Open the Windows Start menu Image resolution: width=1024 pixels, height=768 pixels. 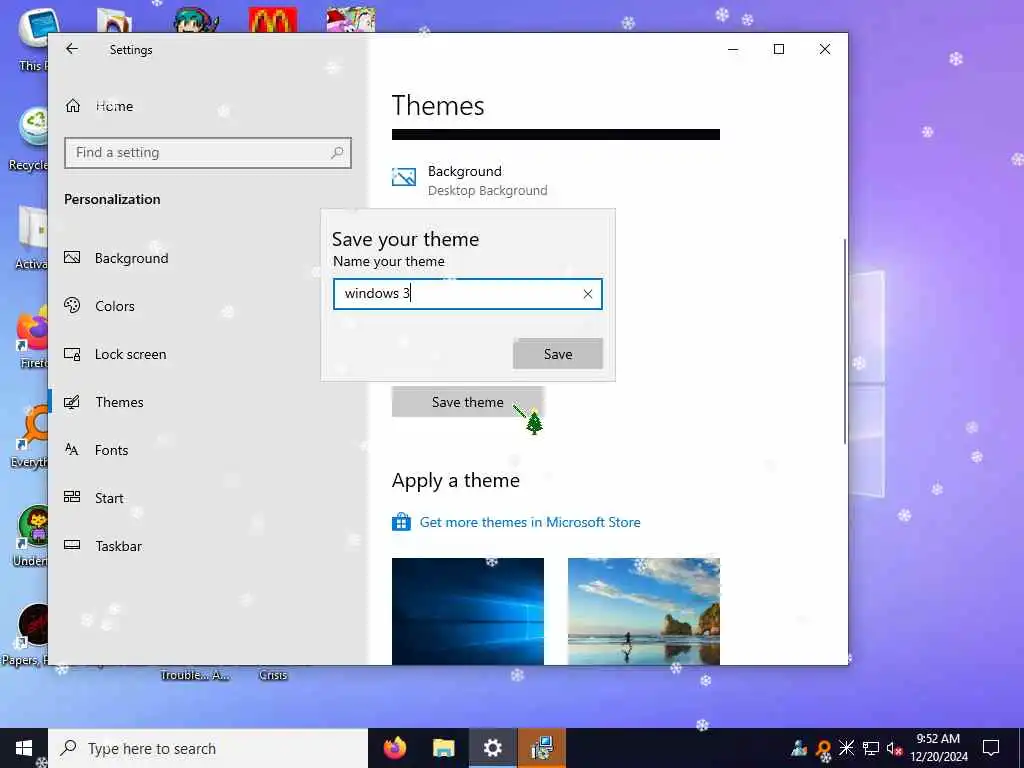click(24, 748)
